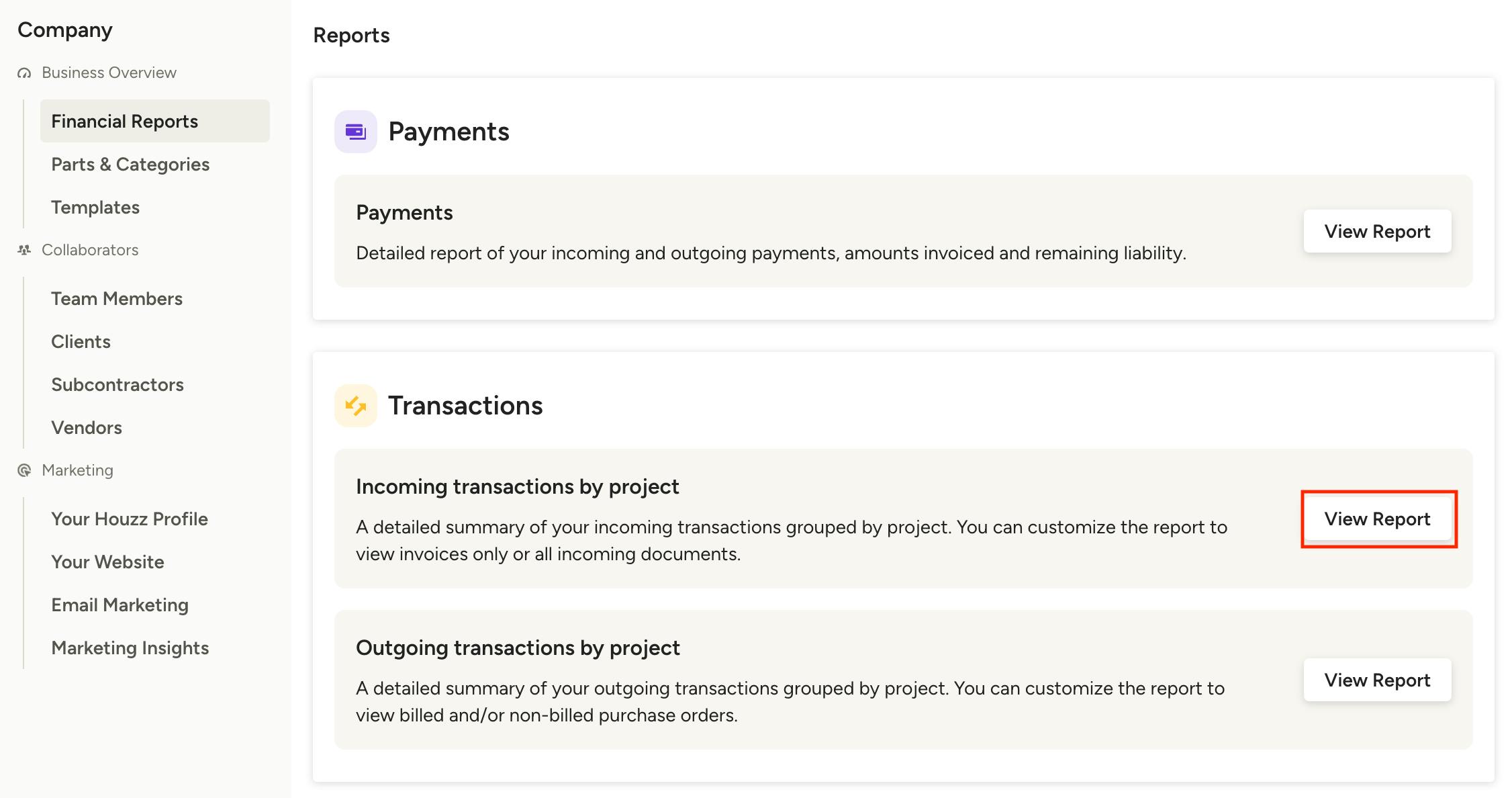This screenshot has height=798, width=1512.
Task: Click the Collaborators people icon
Action: point(24,250)
